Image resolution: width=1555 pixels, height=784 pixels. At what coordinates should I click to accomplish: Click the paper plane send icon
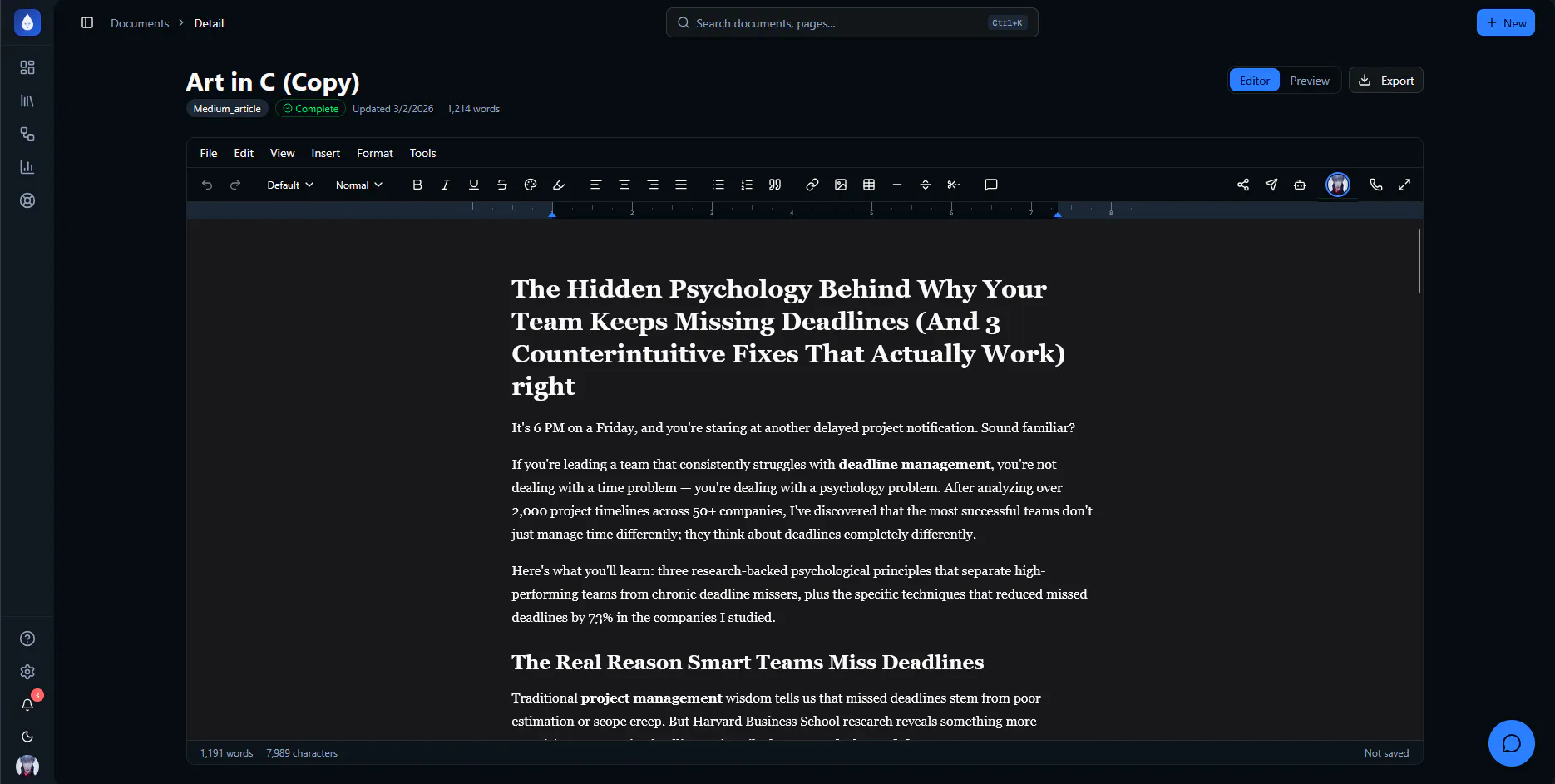point(1271,185)
